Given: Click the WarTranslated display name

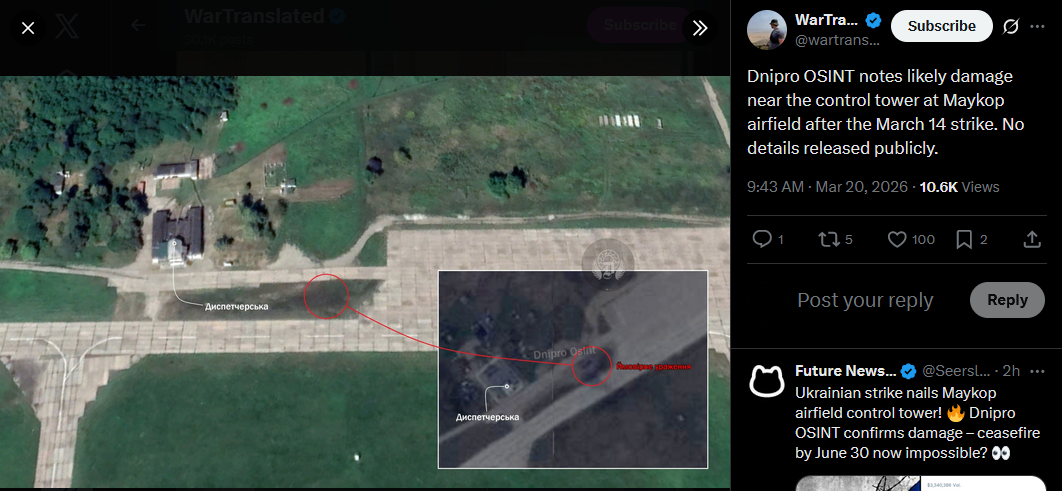Looking at the screenshot, I should [x=827, y=21].
